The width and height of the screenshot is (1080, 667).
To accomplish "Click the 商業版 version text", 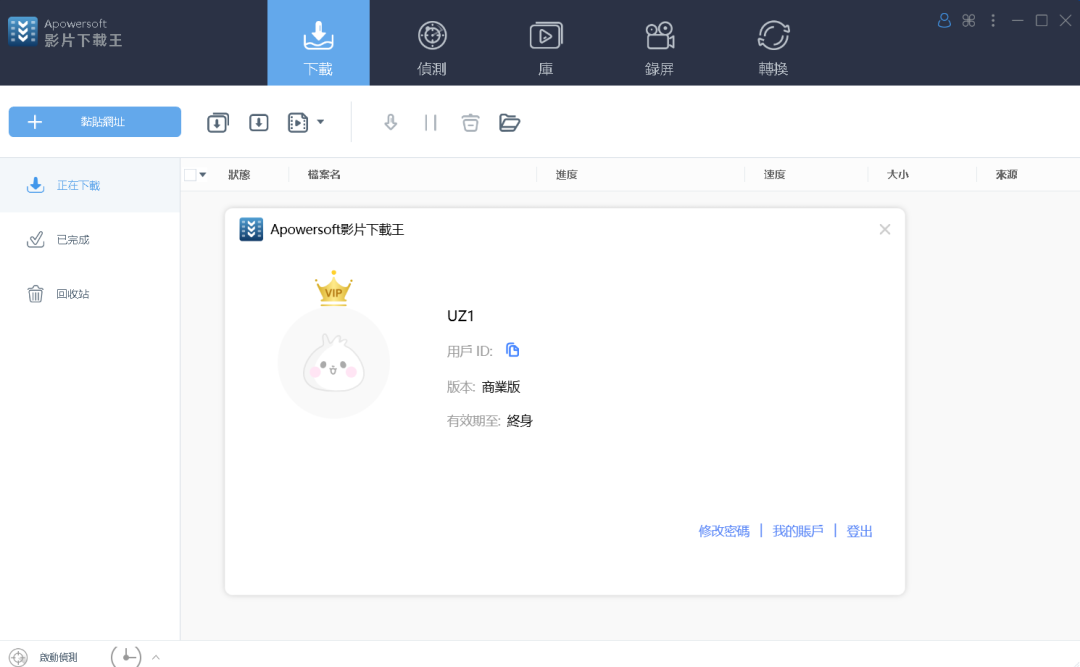I will [501, 387].
